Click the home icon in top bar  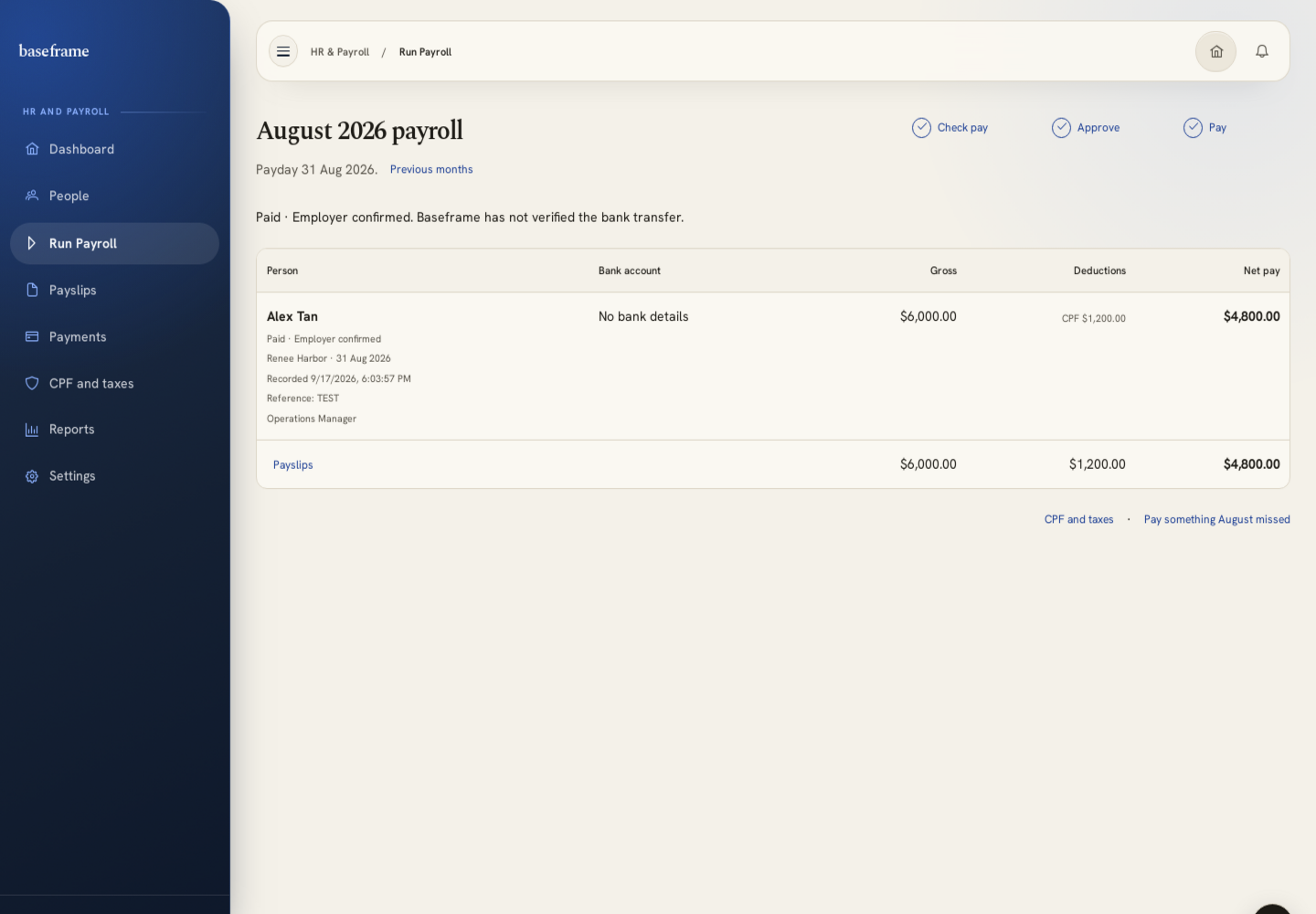click(x=1216, y=51)
